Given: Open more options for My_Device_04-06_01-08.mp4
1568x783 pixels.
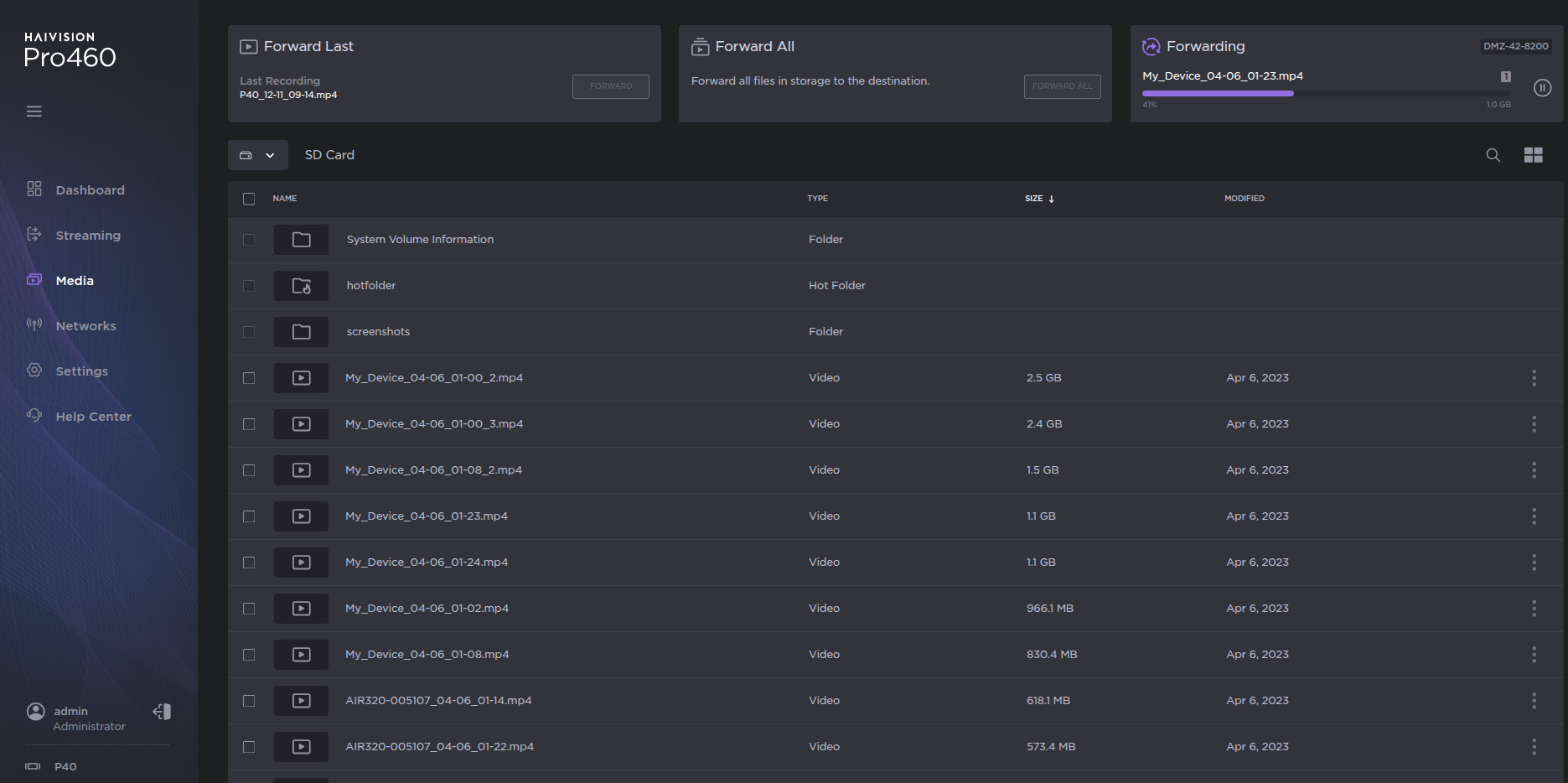Looking at the screenshot, I should click(1534, 655).
